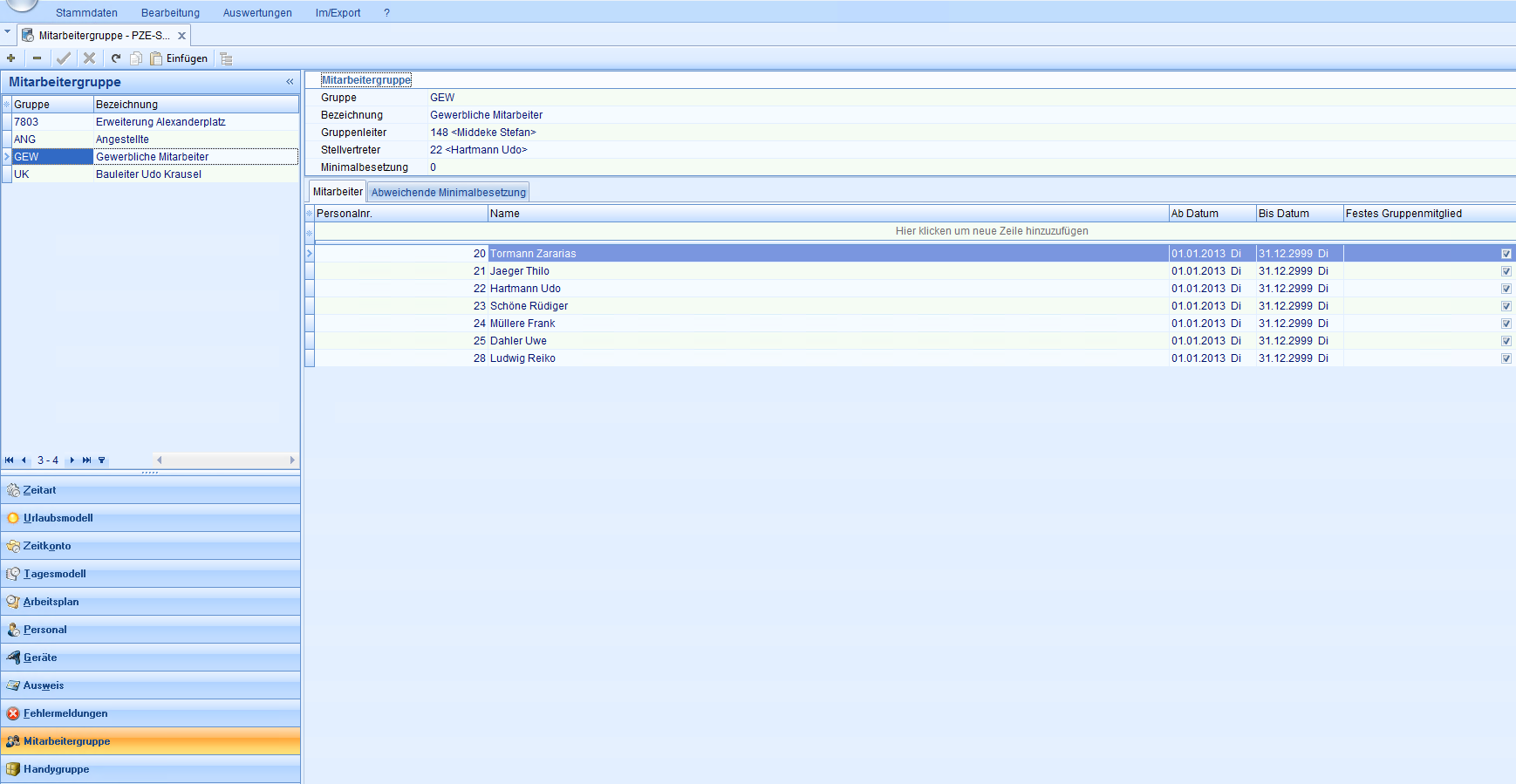Click 'Hier klicken' row to add new line

991,231
